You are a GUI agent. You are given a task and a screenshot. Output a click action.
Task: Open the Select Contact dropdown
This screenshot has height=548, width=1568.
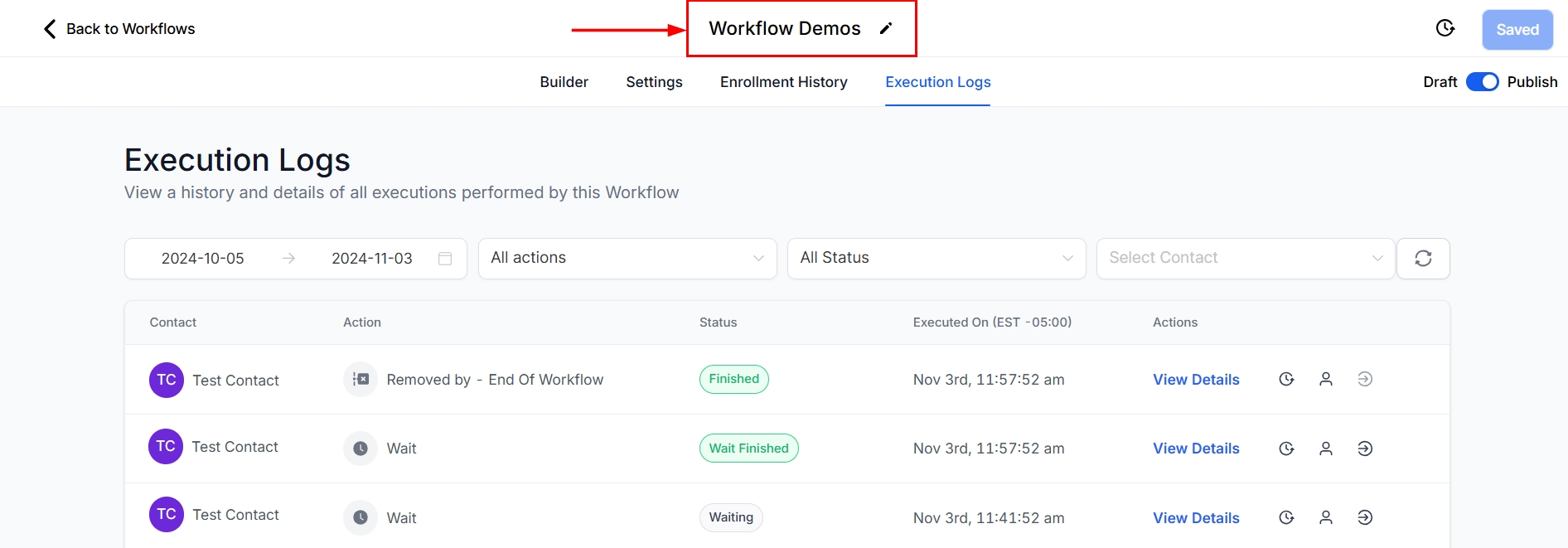(x=1245, y=259)
